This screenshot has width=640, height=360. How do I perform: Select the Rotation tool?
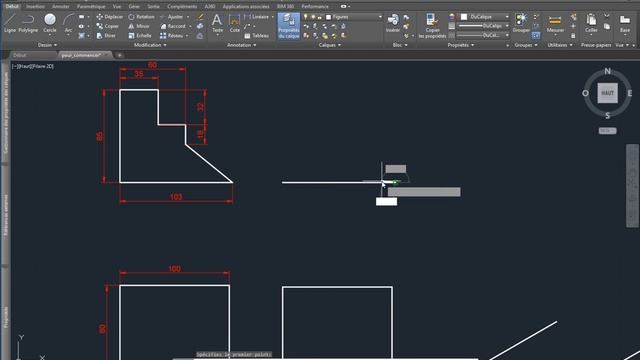point(141,17)
